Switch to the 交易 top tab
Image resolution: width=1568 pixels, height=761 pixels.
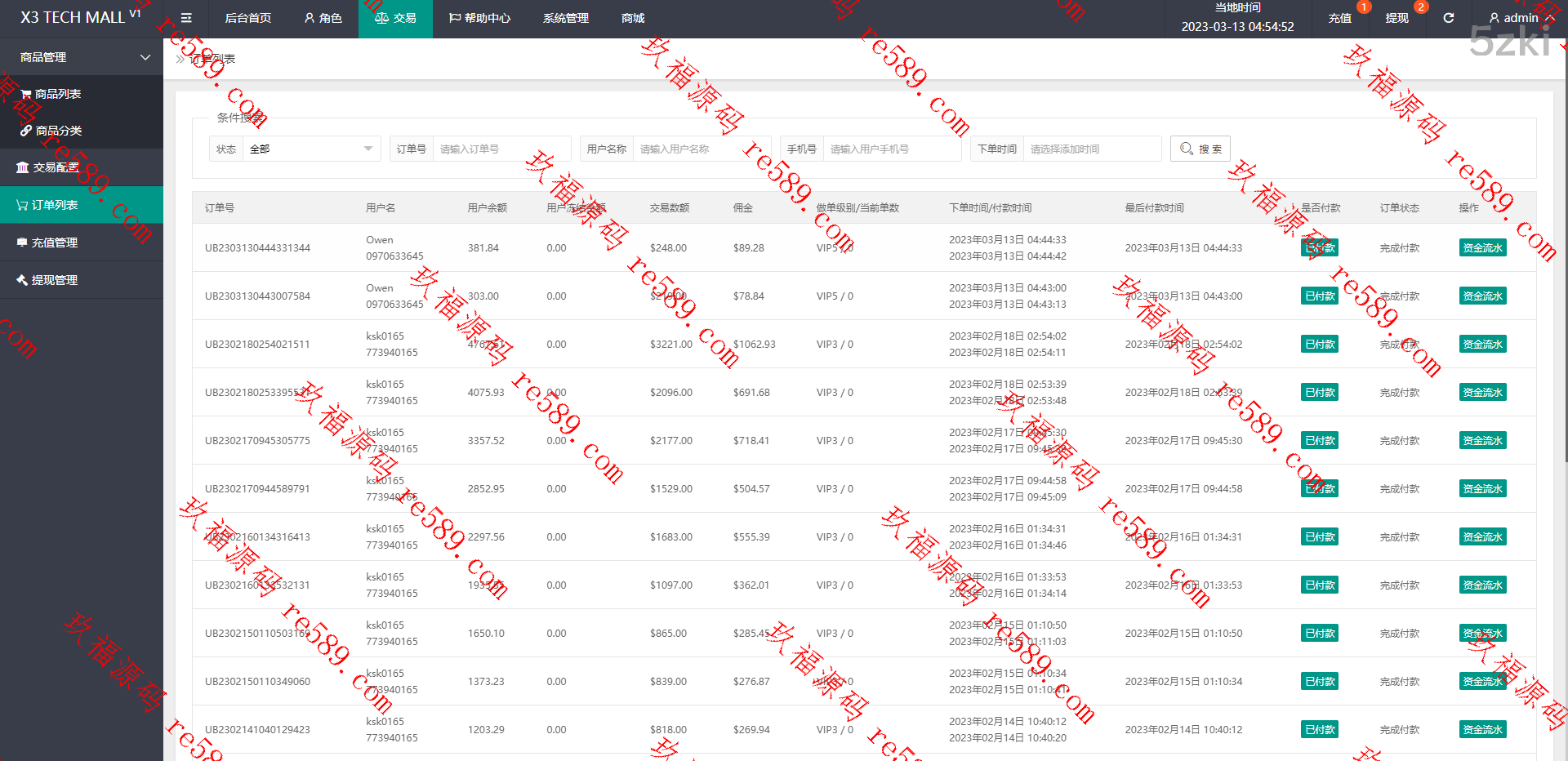[395, 18]
